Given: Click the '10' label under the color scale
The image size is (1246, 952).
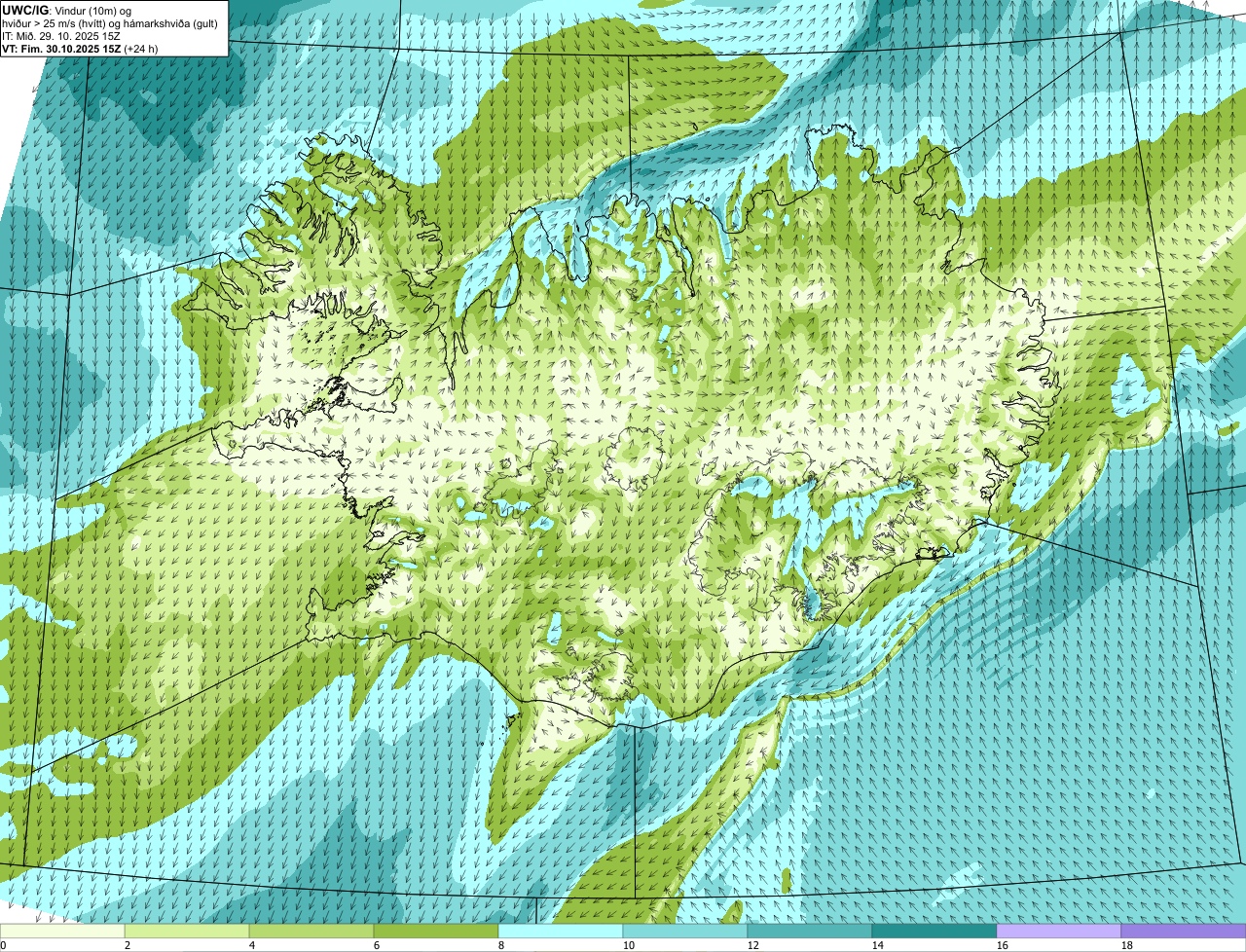Looking at the screenshot, I should coord(629,945).
